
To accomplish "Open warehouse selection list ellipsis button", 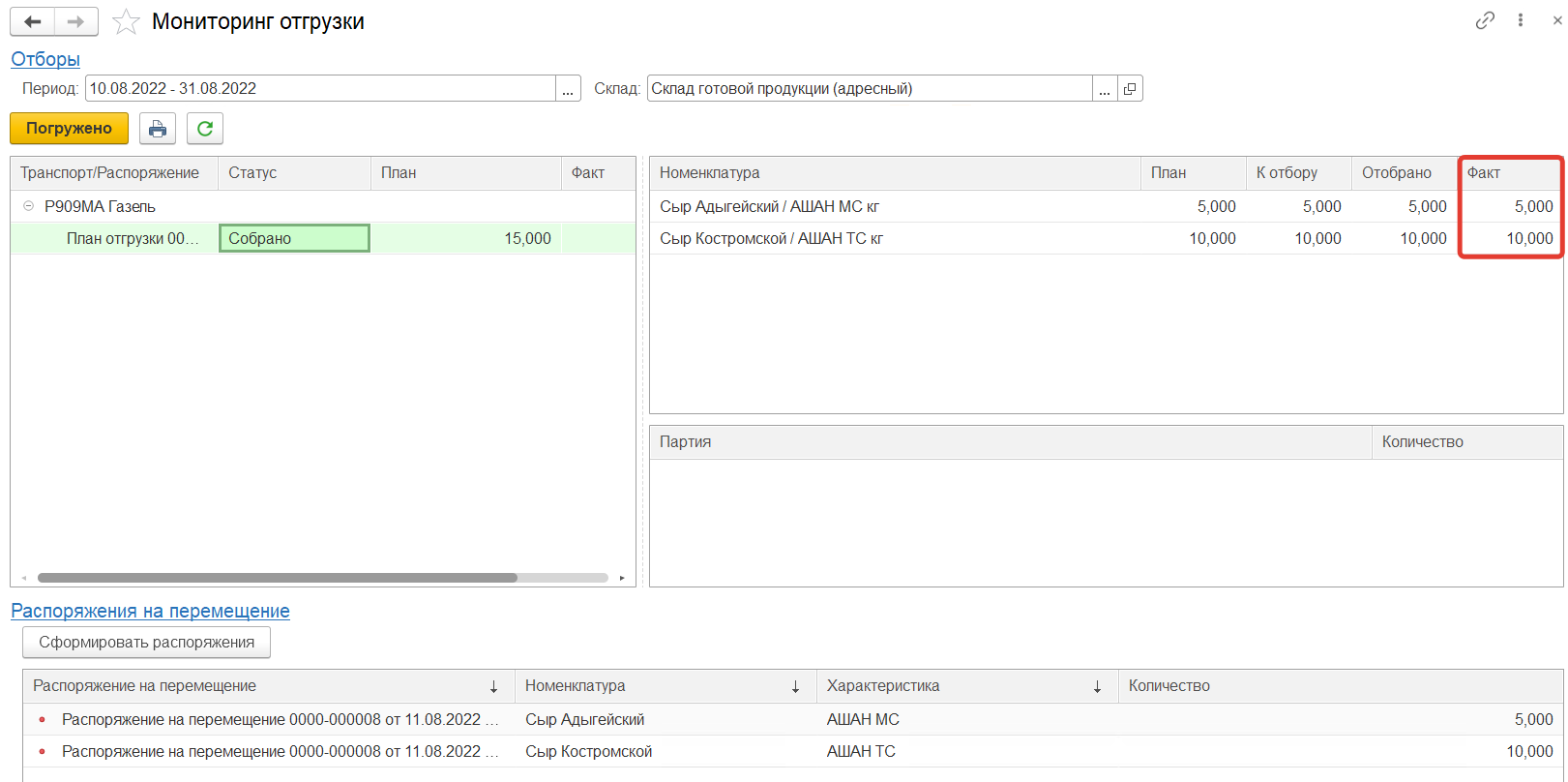I will 1105,89.
